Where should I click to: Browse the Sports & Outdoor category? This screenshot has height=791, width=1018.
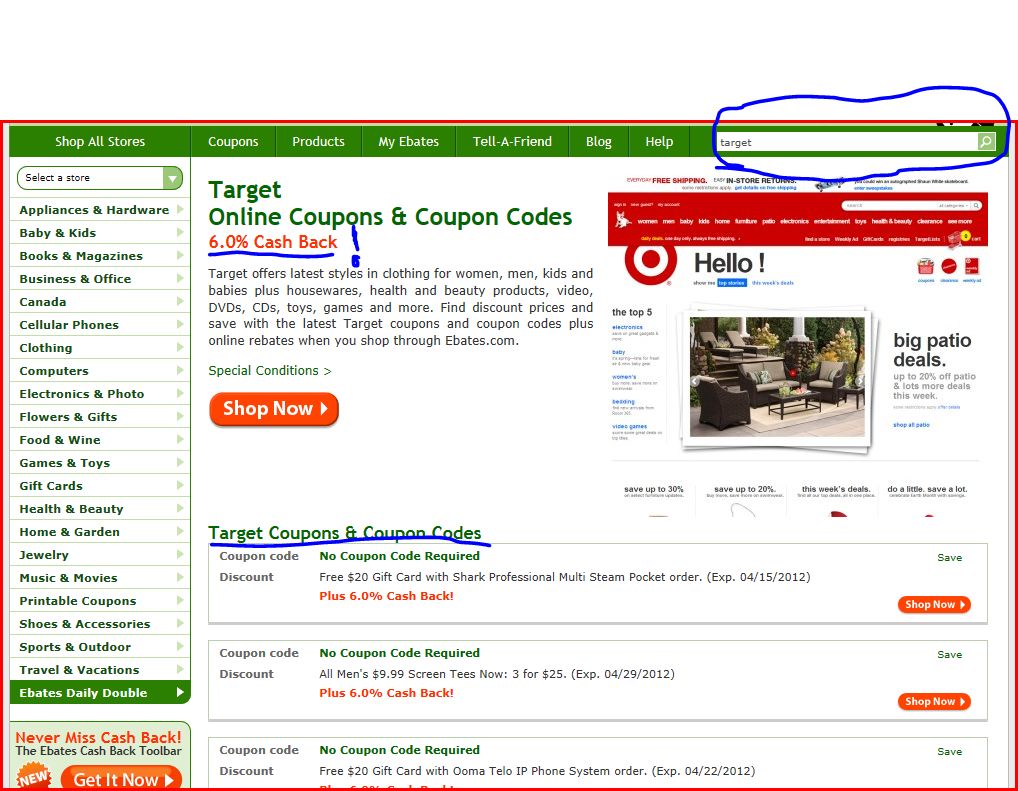pyautogui.click(x=100, y=647)
